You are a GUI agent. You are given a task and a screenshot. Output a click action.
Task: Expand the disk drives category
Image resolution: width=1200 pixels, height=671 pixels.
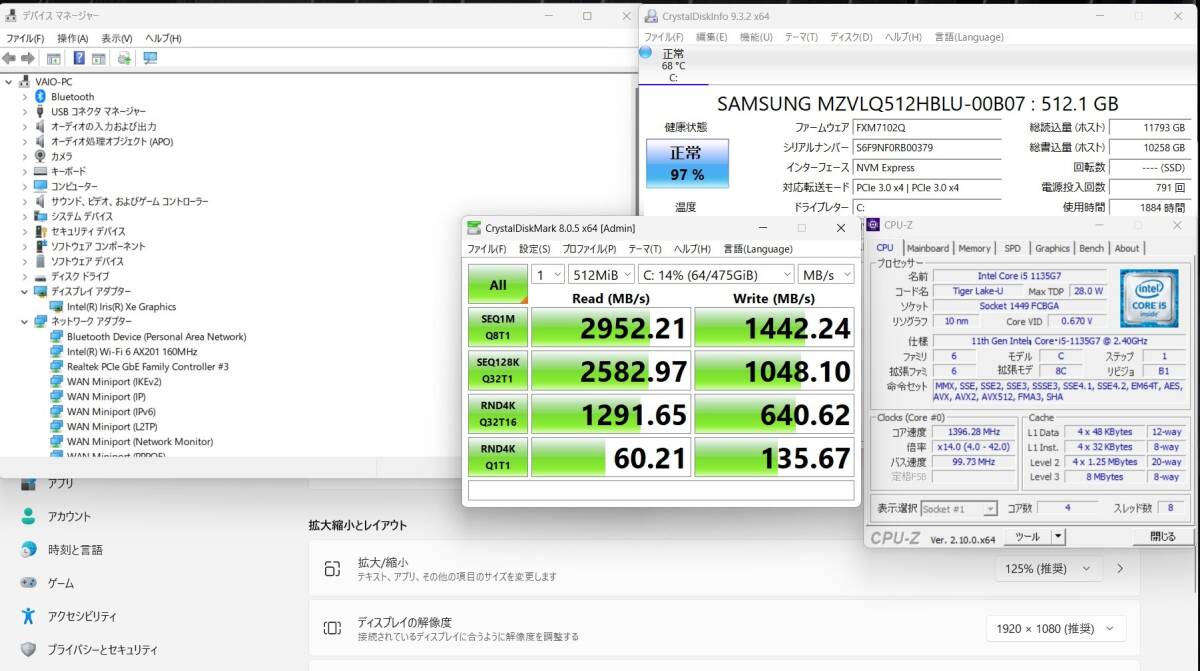coord(25,277)
